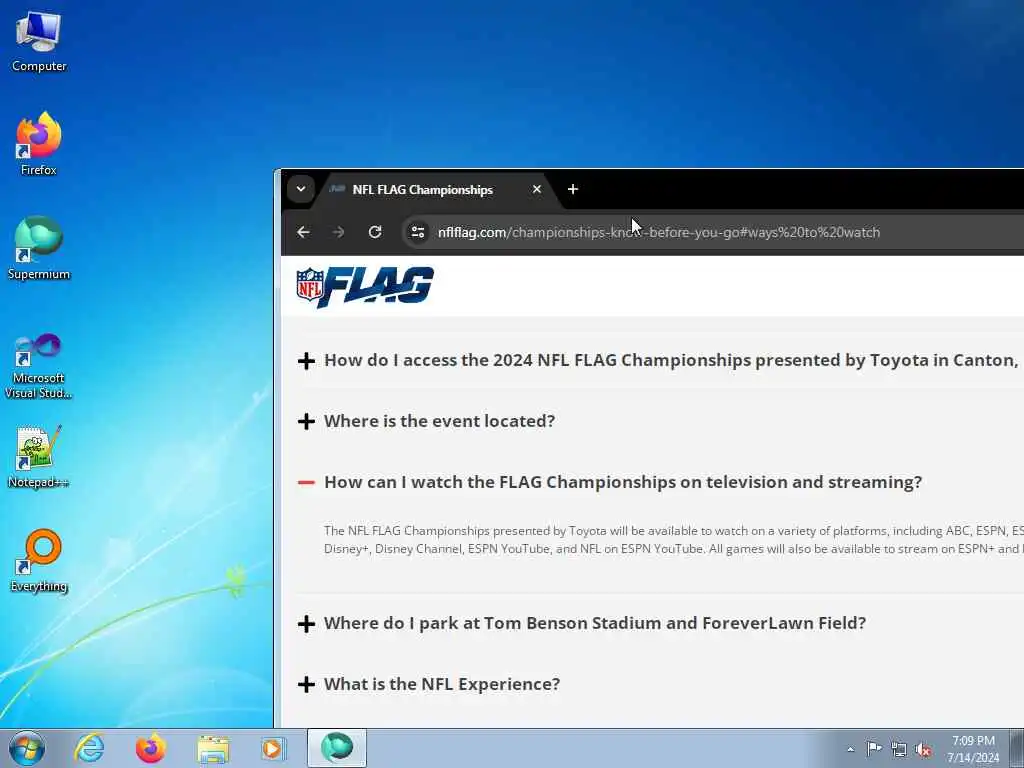1024x768 pixels.
Task: Click the Show desktop button at taskbar end
Action: (1017, 748)
